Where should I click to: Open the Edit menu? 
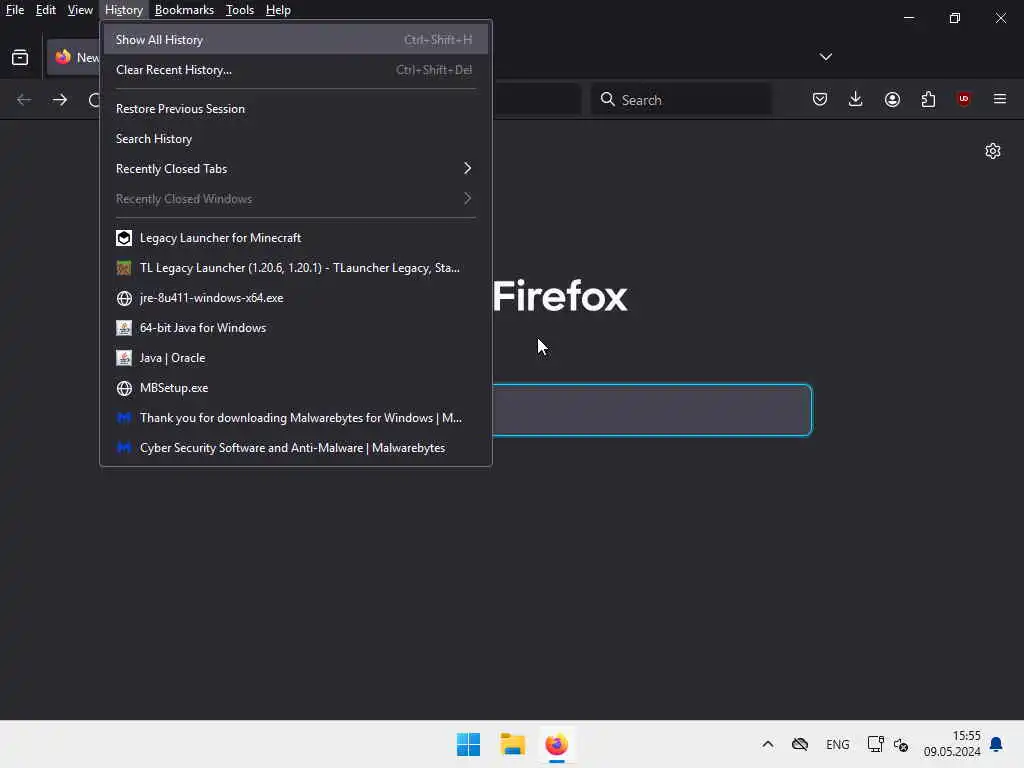point(46,10)
